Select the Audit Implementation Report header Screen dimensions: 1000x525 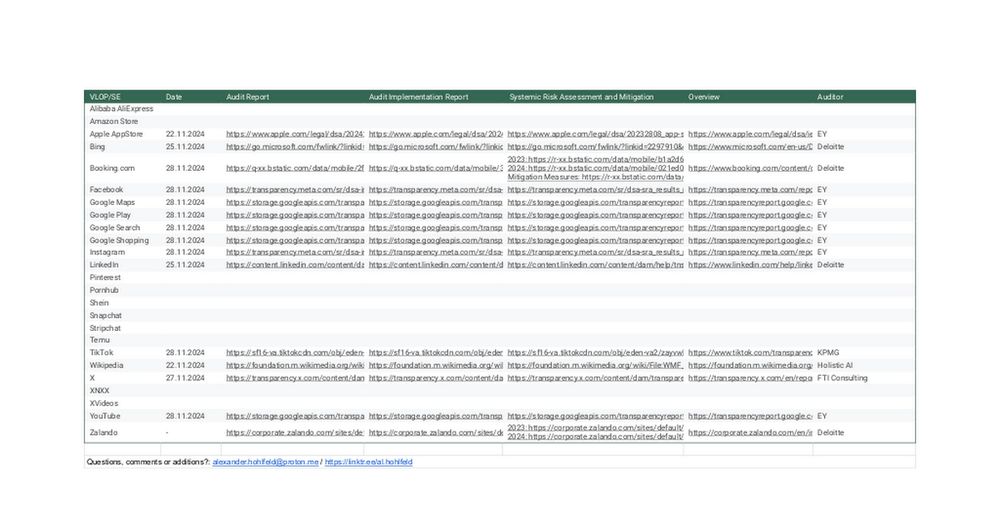(418, 97)
